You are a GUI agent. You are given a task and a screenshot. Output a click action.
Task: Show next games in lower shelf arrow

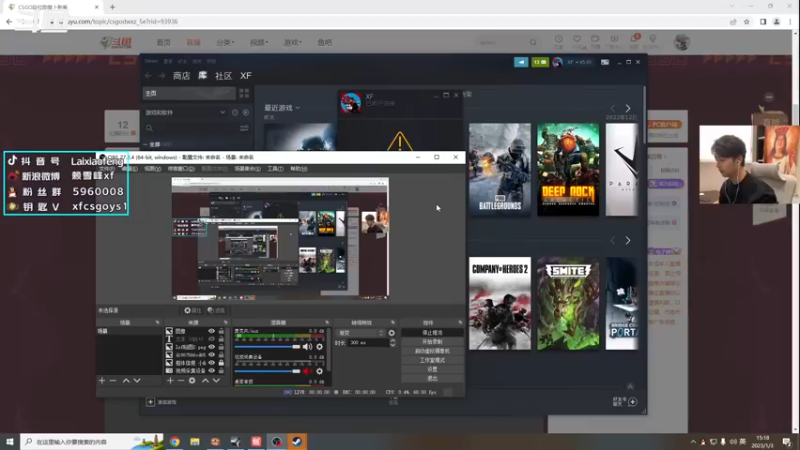point(628,240)
